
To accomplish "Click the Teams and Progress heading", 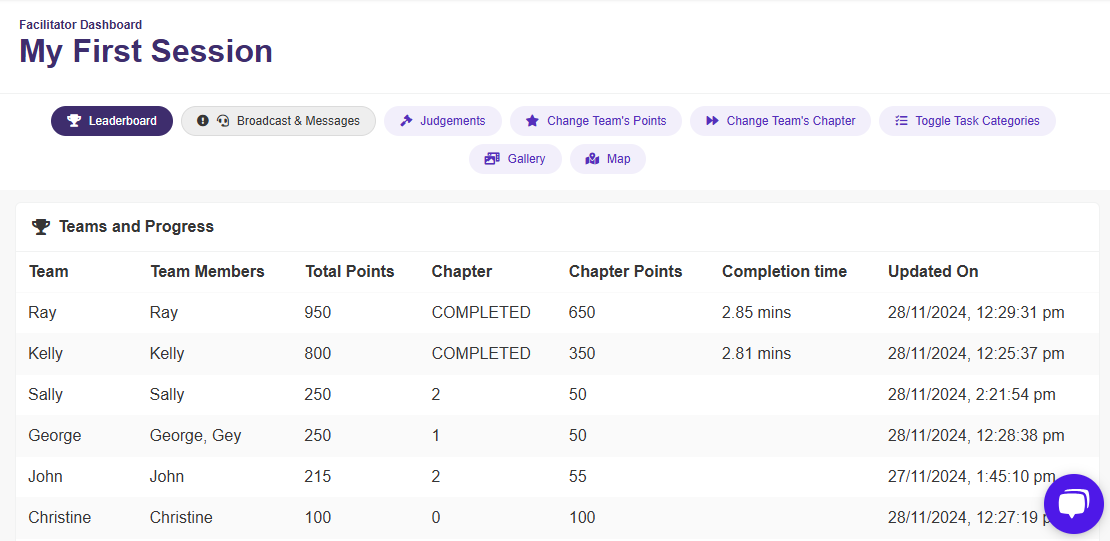I will (x=137, y=227).
